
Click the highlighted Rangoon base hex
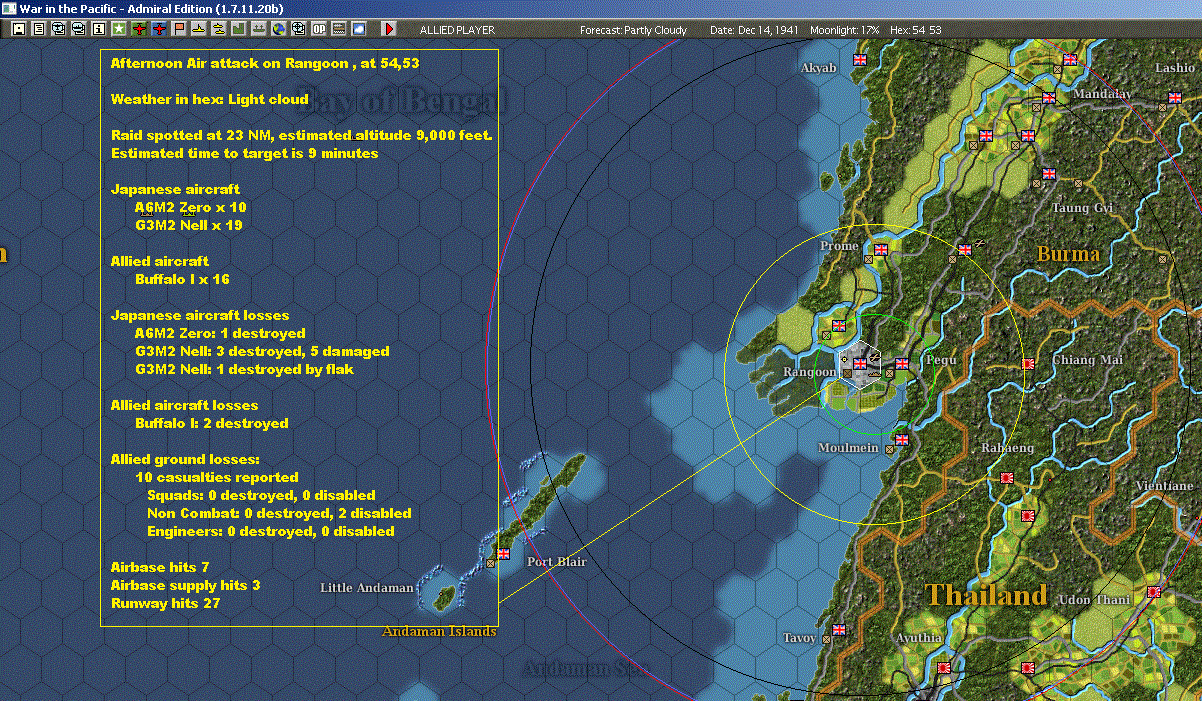(860, 364)
